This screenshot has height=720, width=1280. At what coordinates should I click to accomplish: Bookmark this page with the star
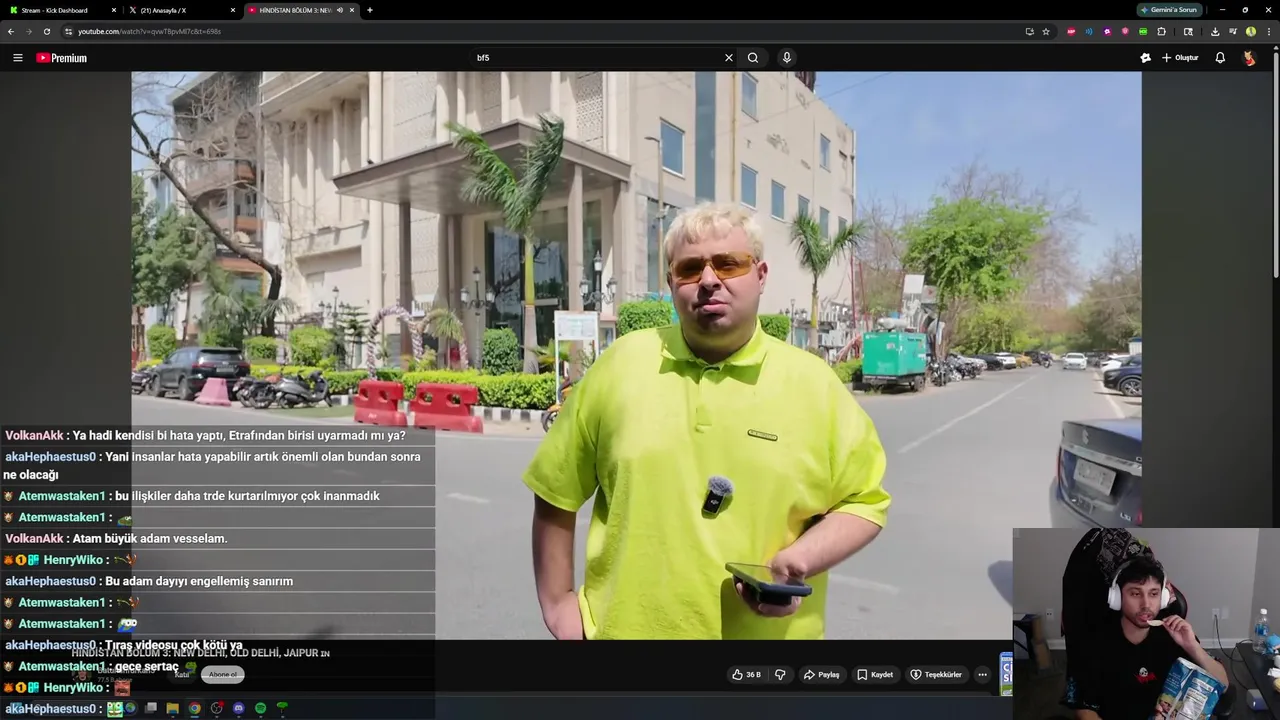coord(1046,31)
